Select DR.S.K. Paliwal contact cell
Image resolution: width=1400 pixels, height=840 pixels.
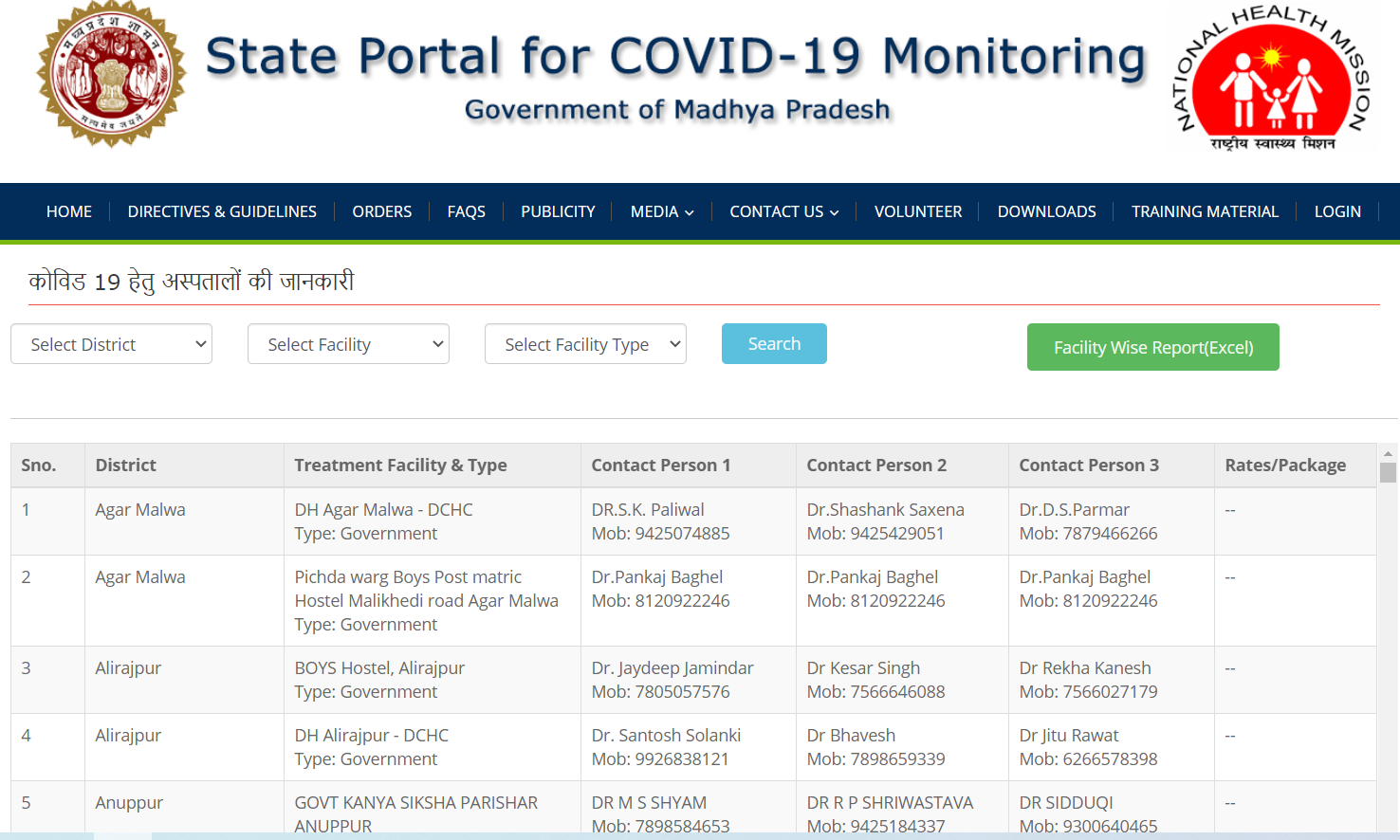tap(688, 521)
